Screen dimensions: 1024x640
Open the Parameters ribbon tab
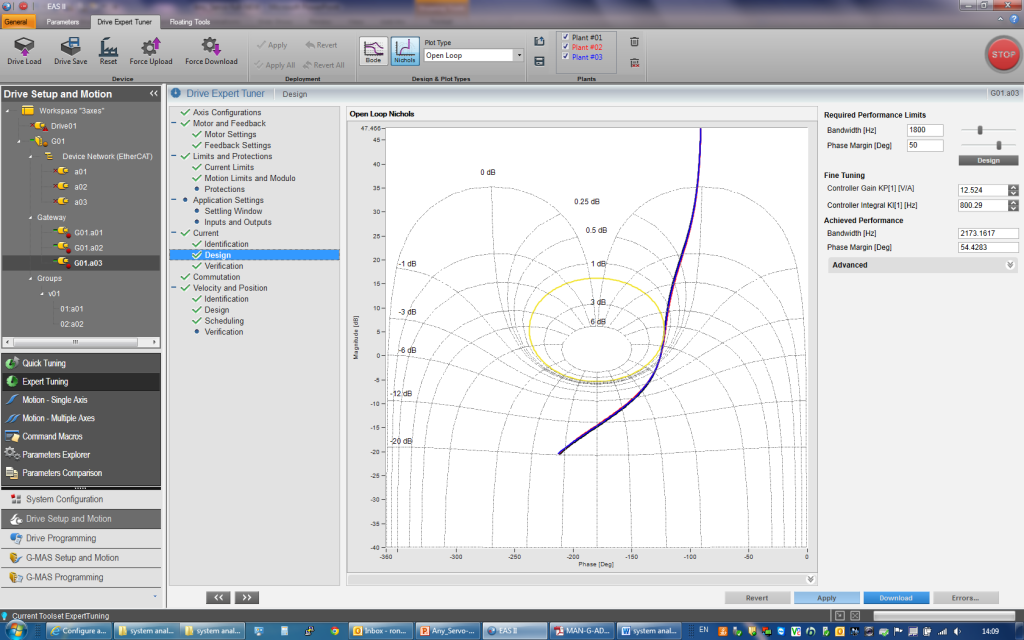(x=63, y=21)
